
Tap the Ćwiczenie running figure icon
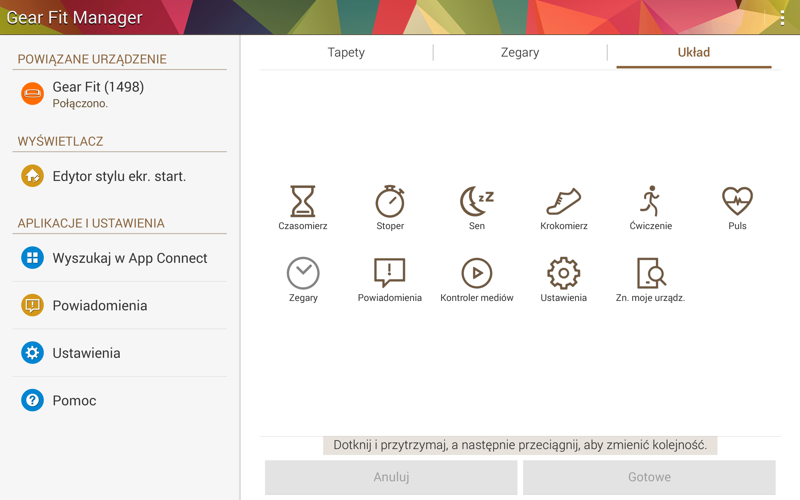(x=650, y=201)
